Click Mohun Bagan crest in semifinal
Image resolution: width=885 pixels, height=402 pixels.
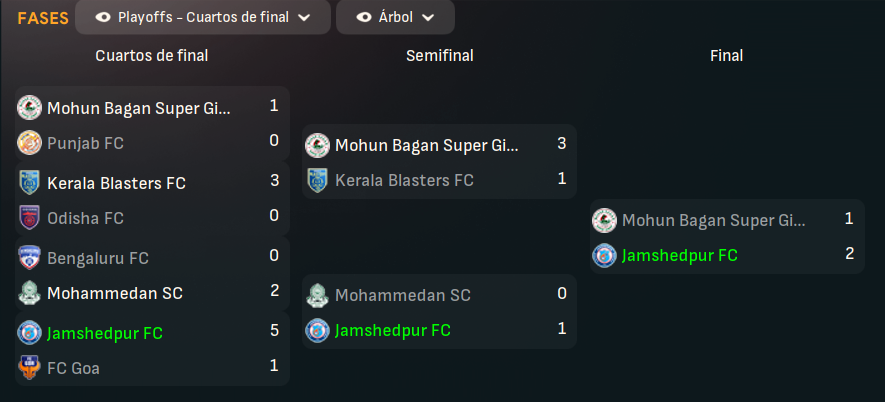click(317, 145)
